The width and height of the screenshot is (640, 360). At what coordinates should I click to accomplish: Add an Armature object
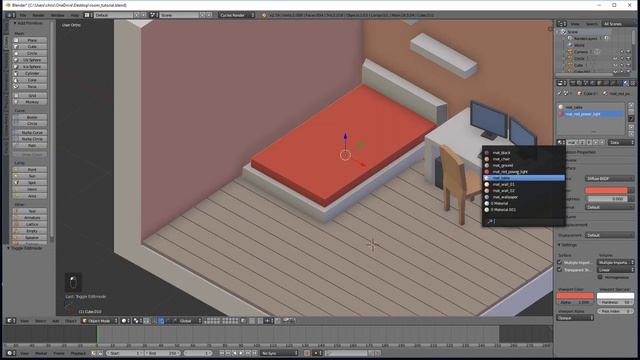coord(30,218)
